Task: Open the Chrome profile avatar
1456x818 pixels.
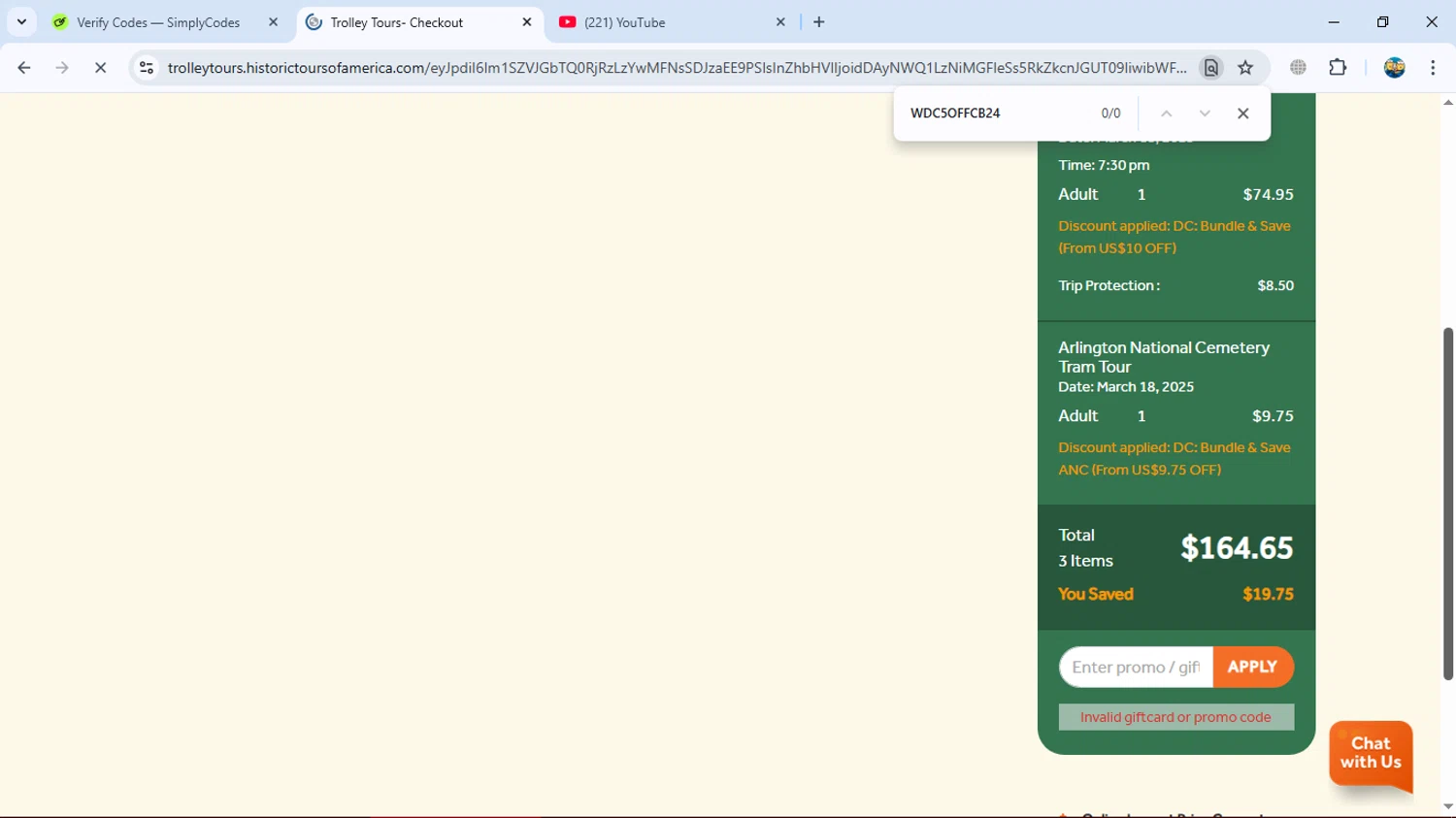Action: (x=1395, y=68)
